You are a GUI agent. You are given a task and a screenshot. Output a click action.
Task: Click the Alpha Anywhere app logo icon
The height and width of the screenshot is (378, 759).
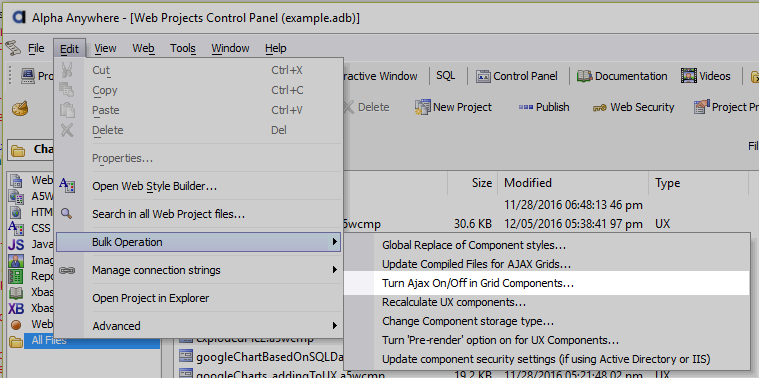point(18,17)
